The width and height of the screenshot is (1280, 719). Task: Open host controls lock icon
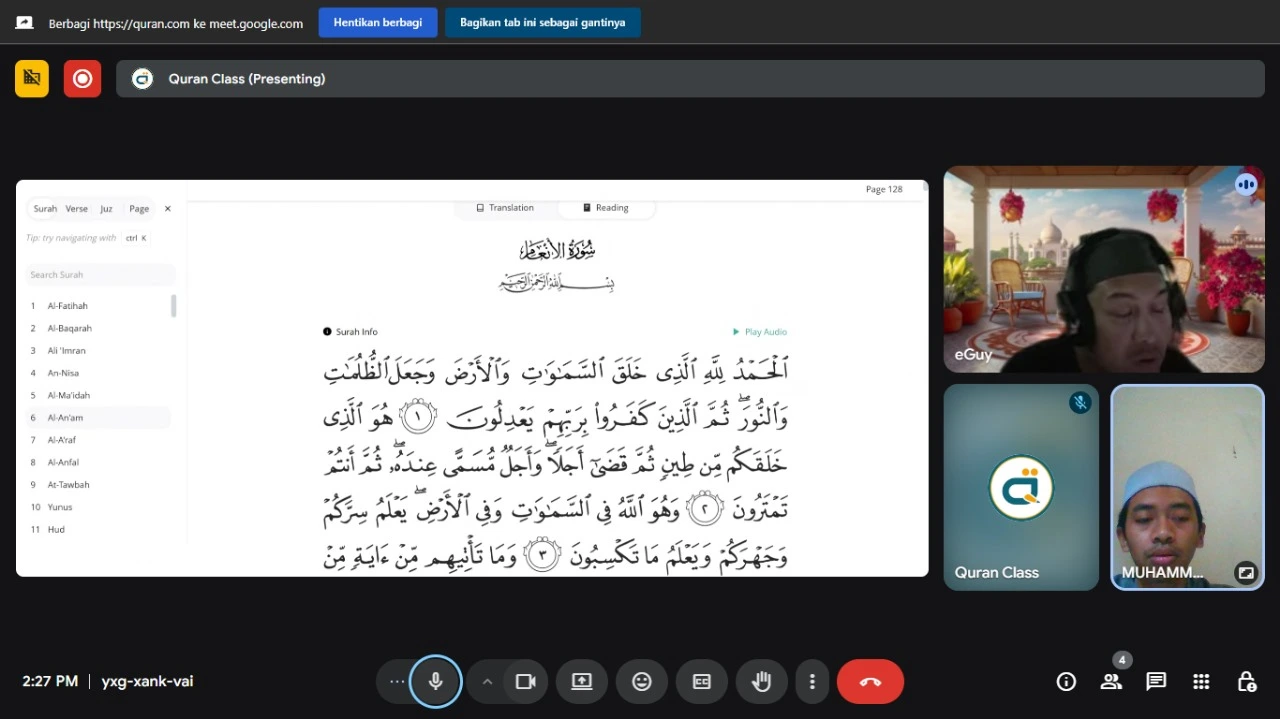tap(1246, 682)
